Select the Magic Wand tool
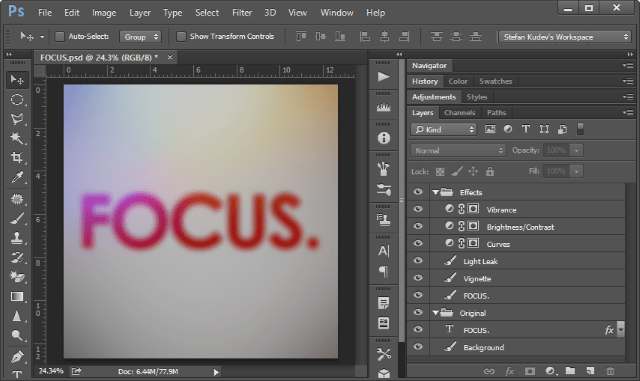Image resolution: width=640 pixels, height=381 pixels. 17,138
